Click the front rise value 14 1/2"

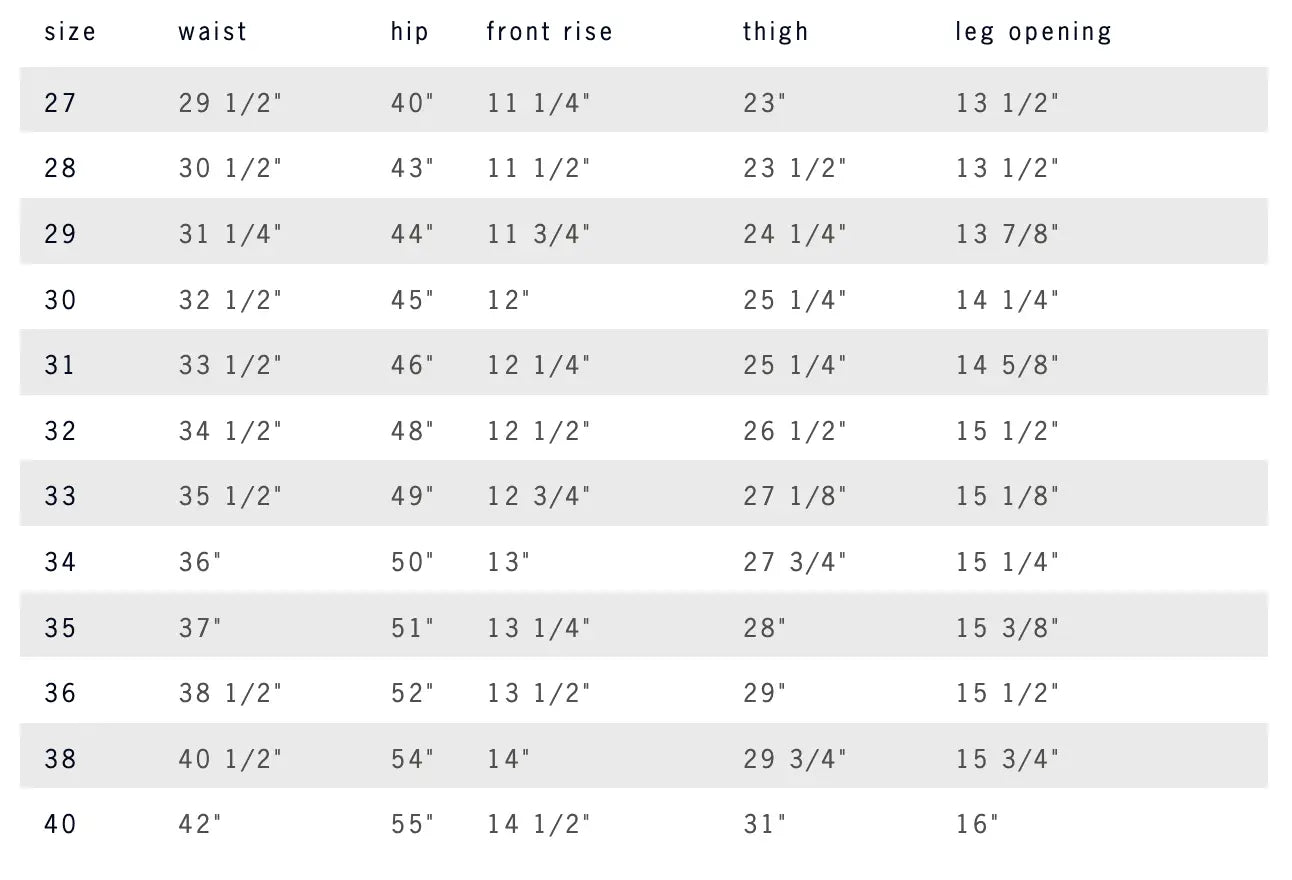click(539, 824)
